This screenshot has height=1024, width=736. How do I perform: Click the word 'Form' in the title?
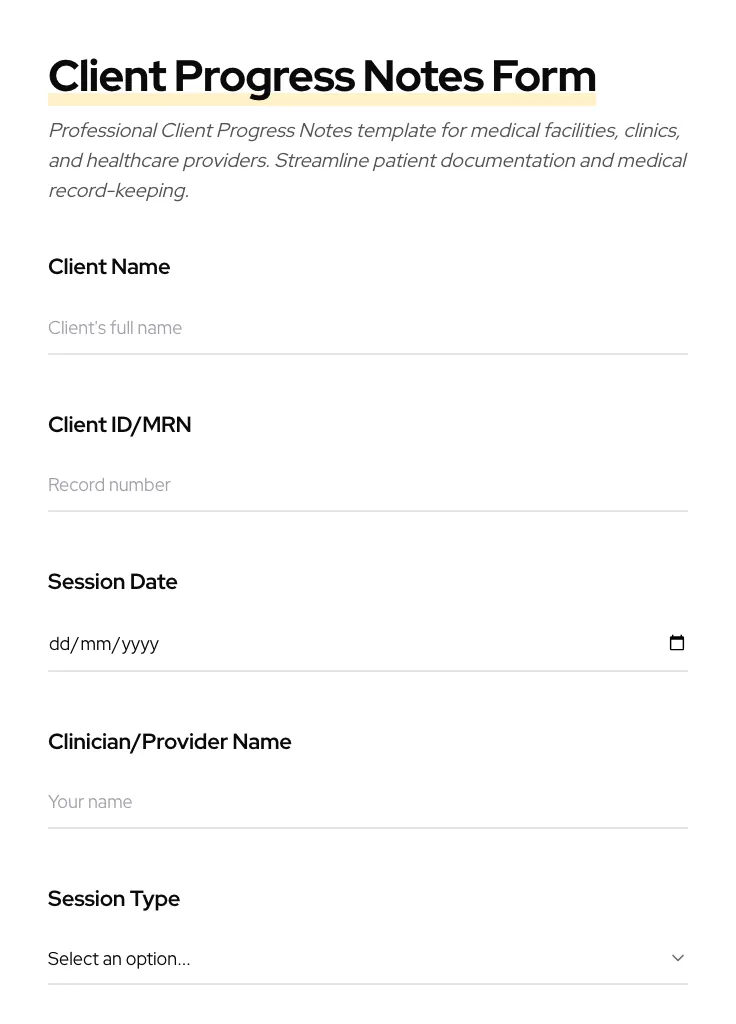click(543, 76)
